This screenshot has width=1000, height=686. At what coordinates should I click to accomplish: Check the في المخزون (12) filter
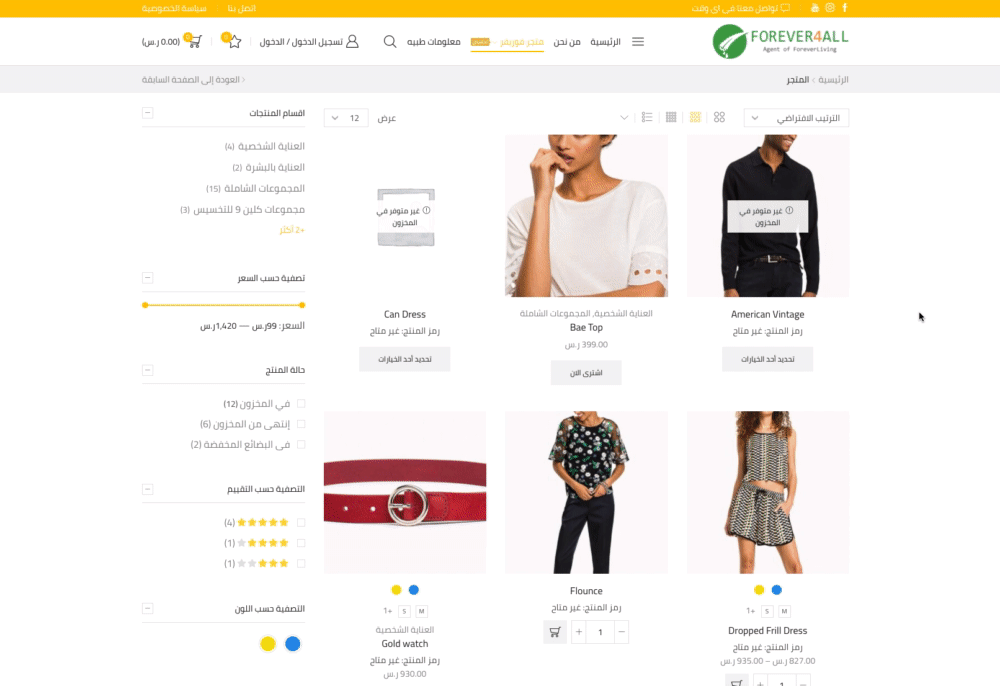click(x=301, y=404)
